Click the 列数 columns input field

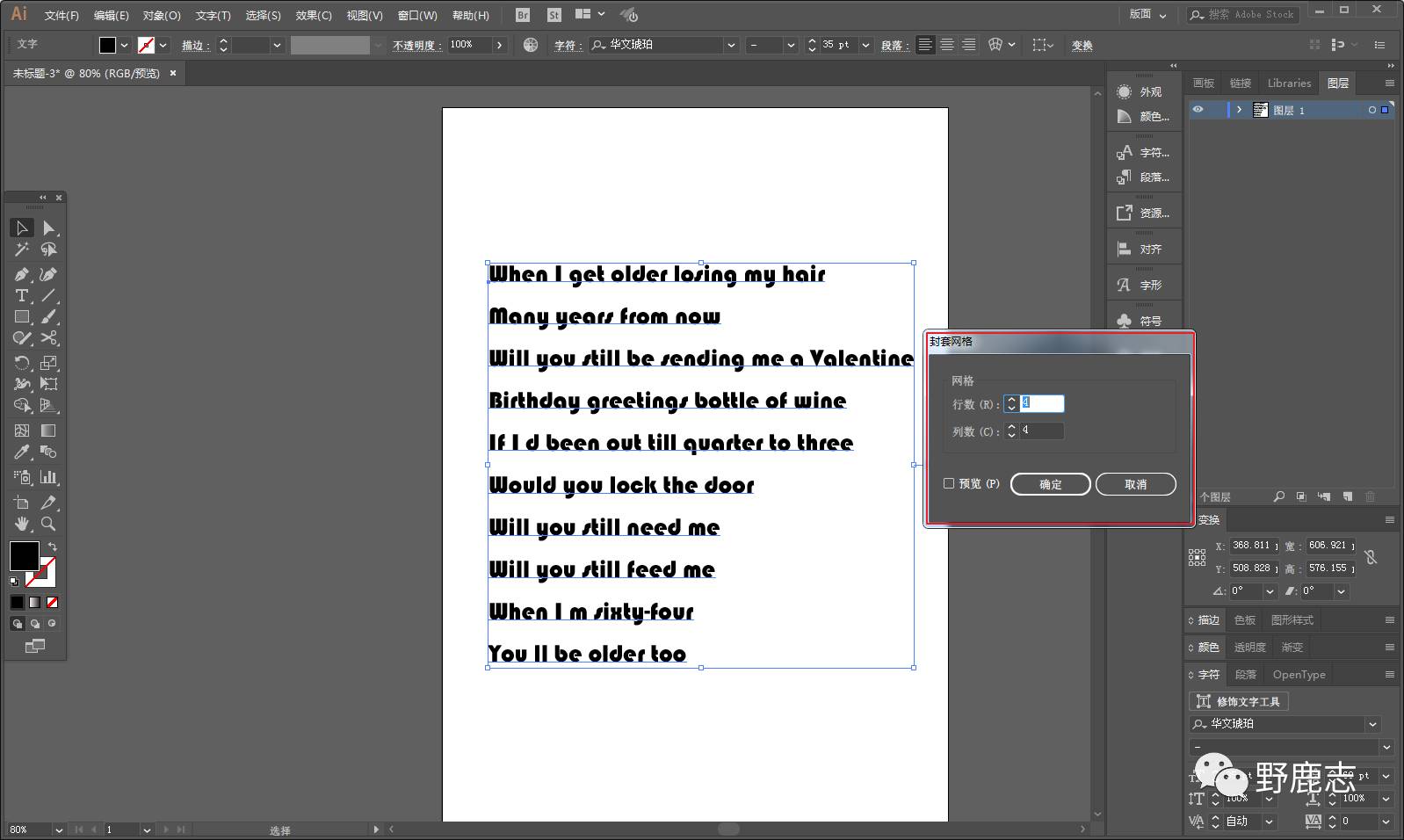point(1041,431)
